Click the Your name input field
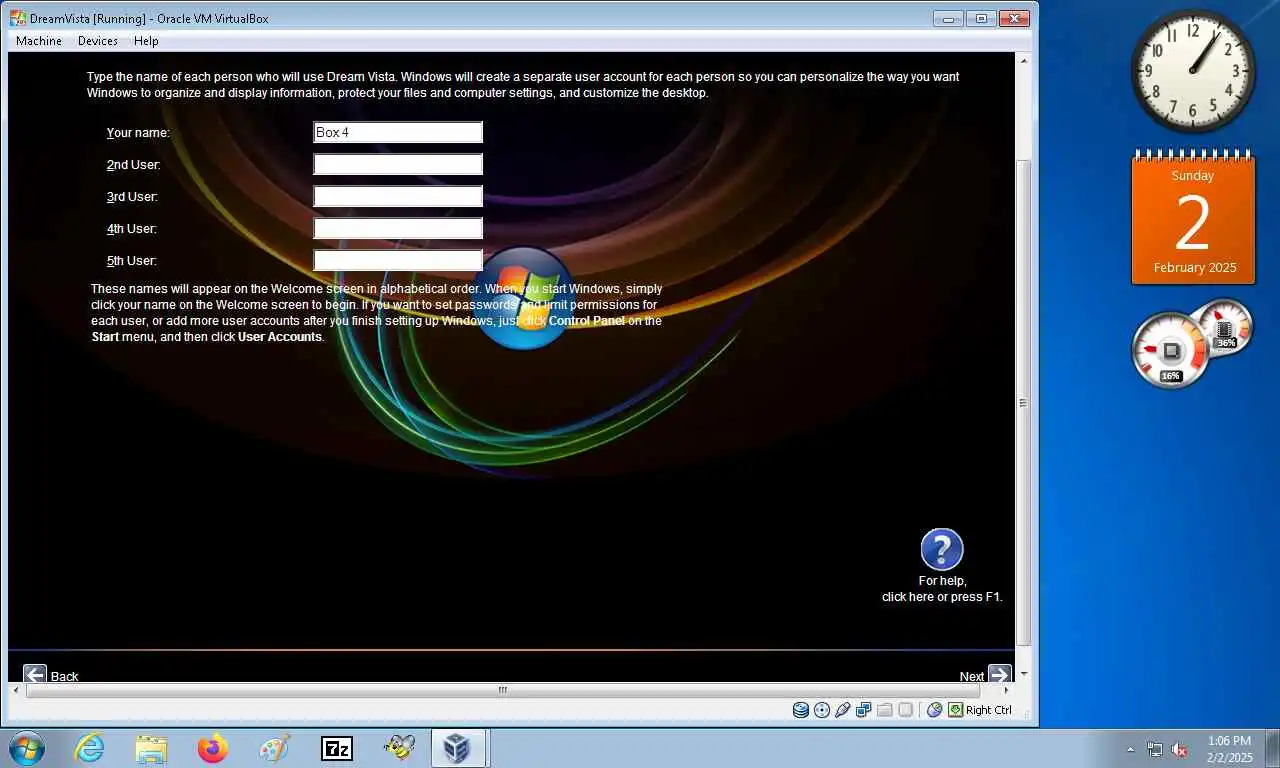 398,132
